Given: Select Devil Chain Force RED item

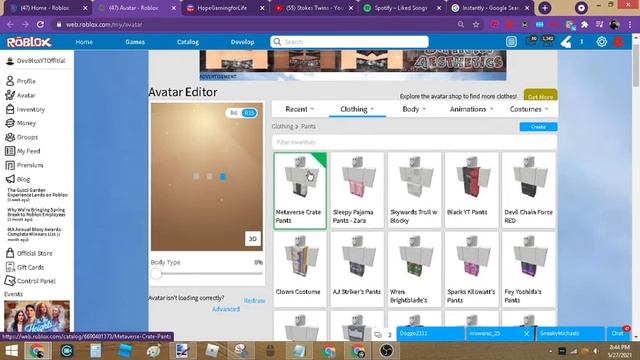Looking at the screenshot, I should 529,190.
